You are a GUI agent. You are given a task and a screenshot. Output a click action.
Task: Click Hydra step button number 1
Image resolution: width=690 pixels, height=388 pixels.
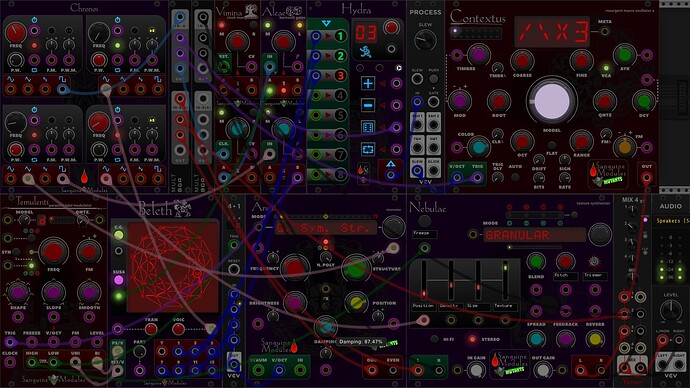(x=340, y=36)
